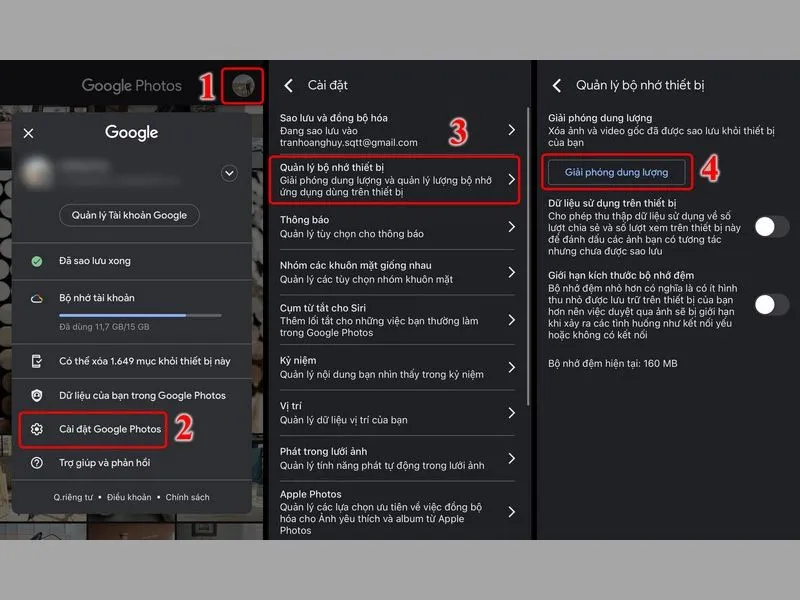This screenshot has width=800, height=600.
Task: Open Dữ liệu của bạn trong Google Photos
Action: tap(132, 395)
